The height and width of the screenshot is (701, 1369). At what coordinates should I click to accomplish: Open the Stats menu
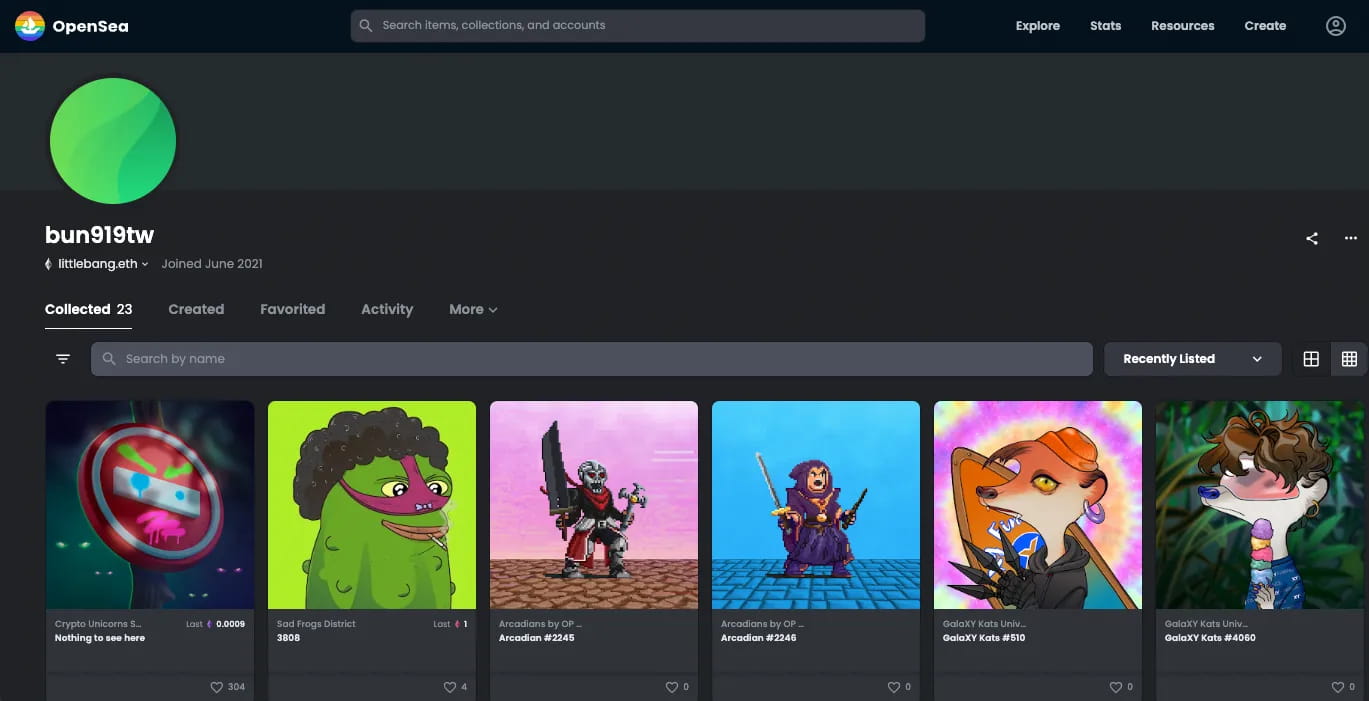click(x=1105, y=26)
